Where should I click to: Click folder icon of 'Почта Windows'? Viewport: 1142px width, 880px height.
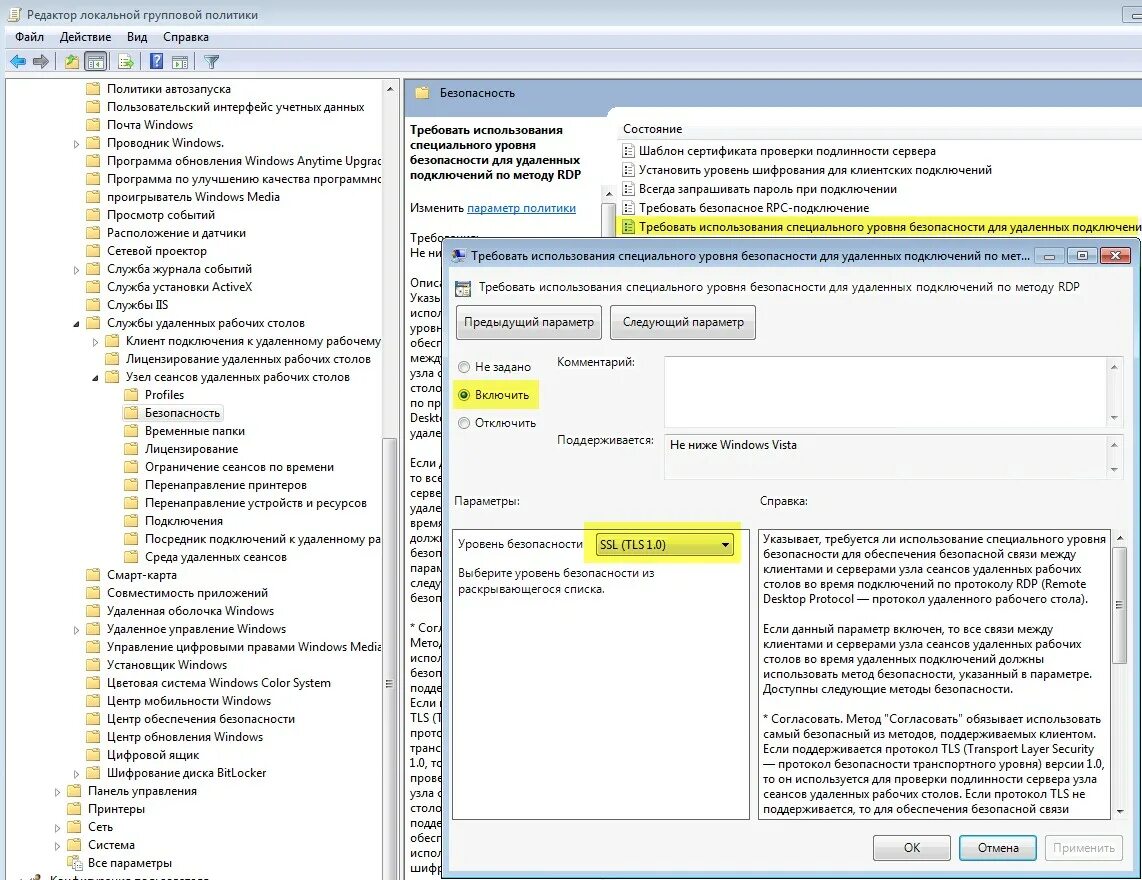point(92,125)
